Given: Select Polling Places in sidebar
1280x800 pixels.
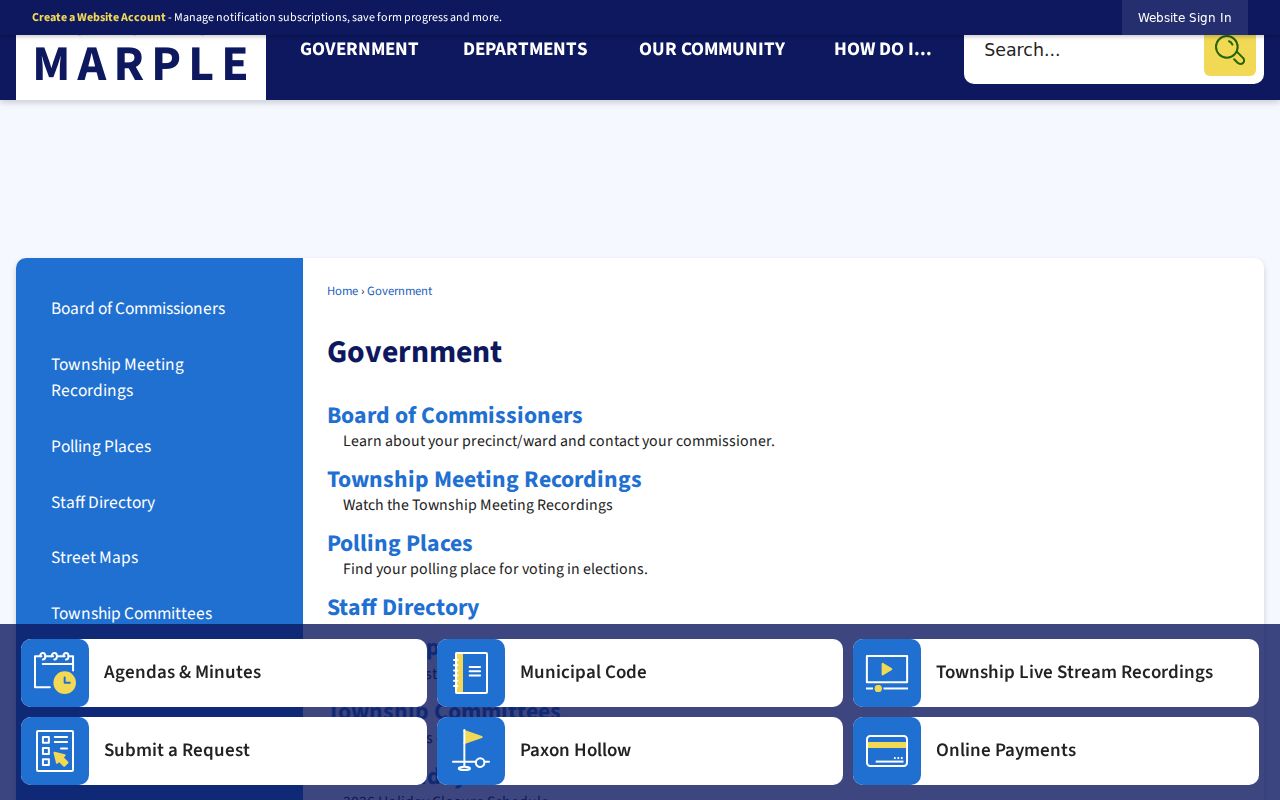Looking at the screenshot, I should point(101,447).
